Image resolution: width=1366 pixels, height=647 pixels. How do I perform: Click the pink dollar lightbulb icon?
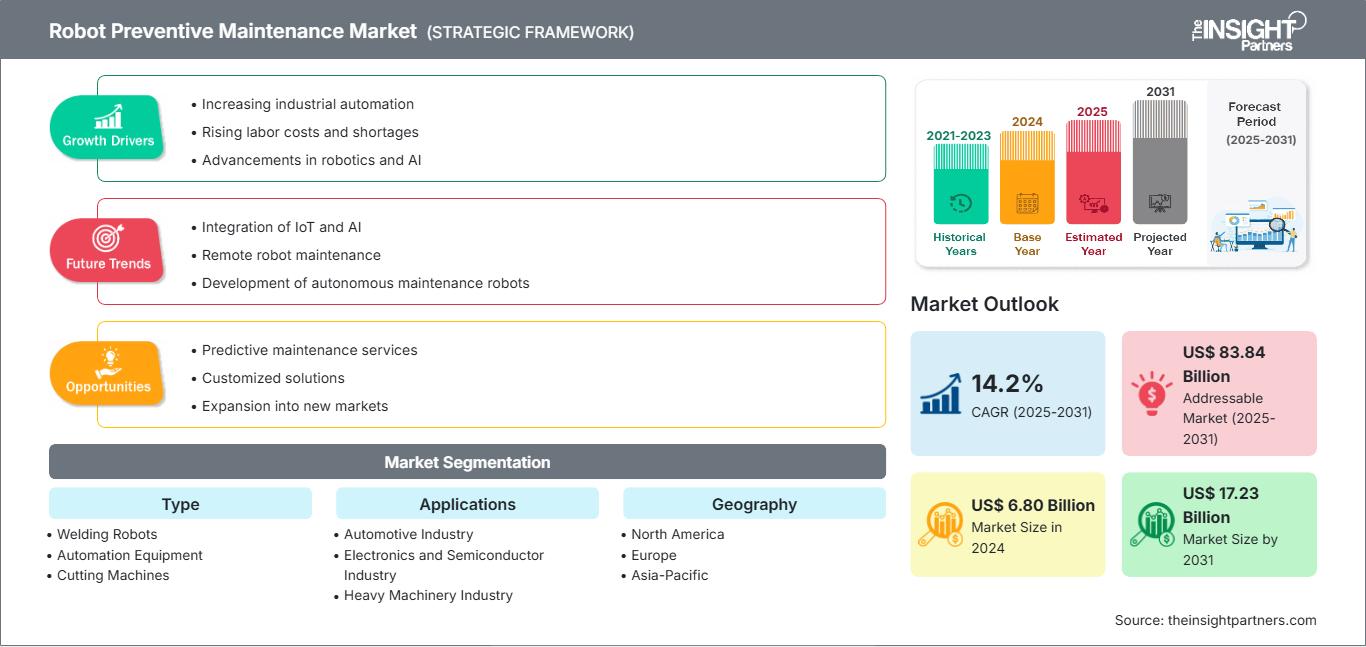coord(1152,392)
